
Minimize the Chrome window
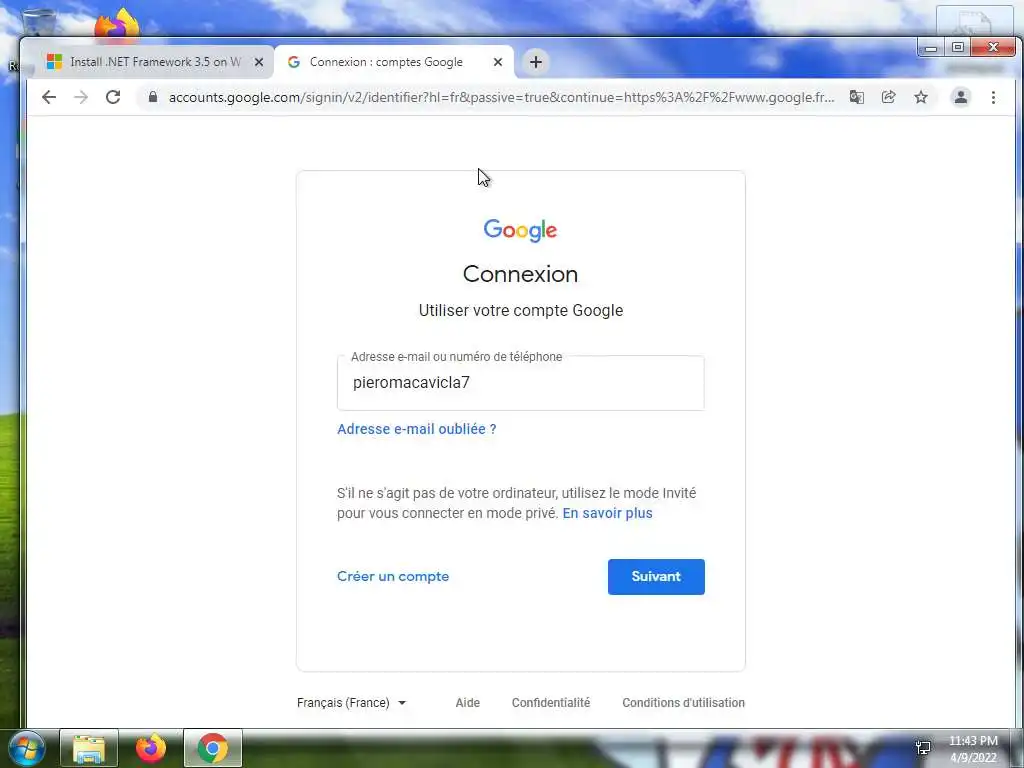pos(931,48)
